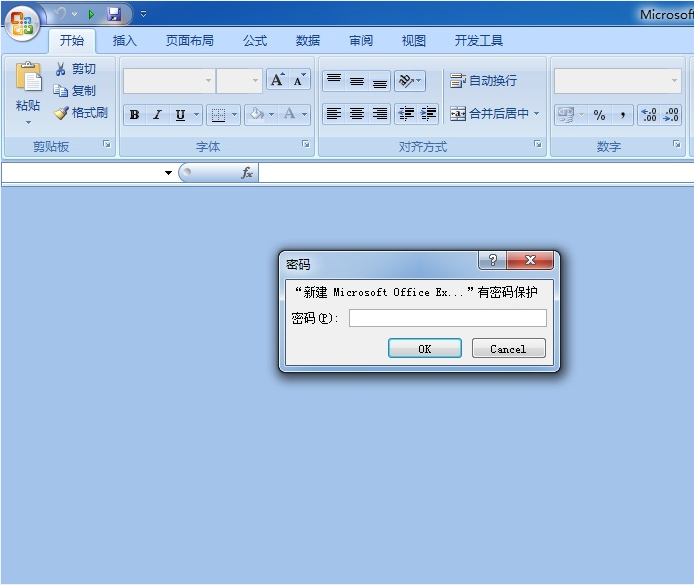Expand the 粘贴 paste options arrow
Image resolution: width=694 pixels, height=585 pixels.
[28, 122]
